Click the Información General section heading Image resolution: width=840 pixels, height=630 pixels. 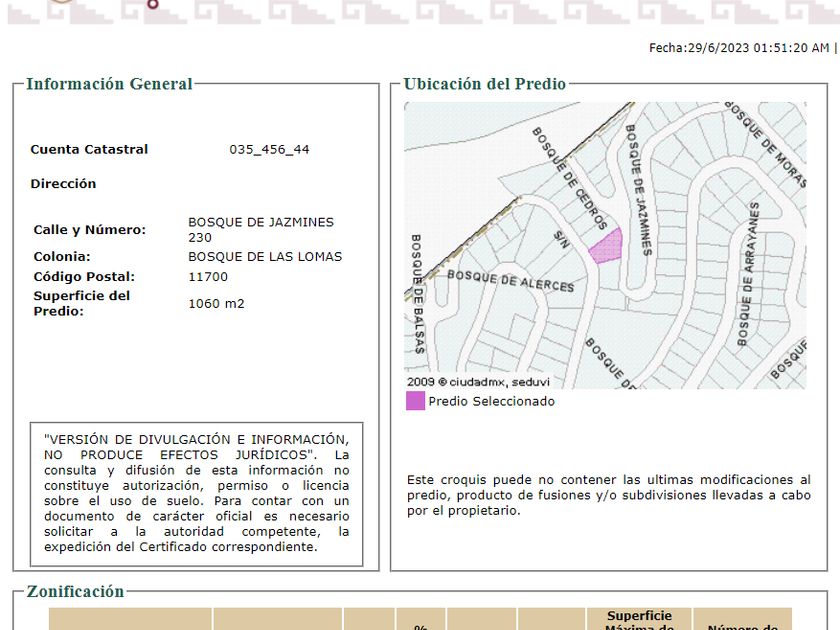coord(109,84)
